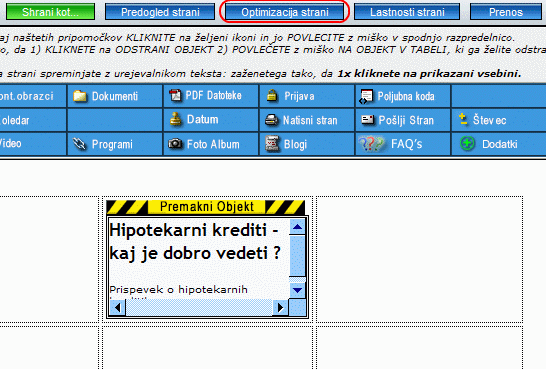Select the Pošlji Stran mail icon
Screen dimensions: 546x369
coord(368,120)
